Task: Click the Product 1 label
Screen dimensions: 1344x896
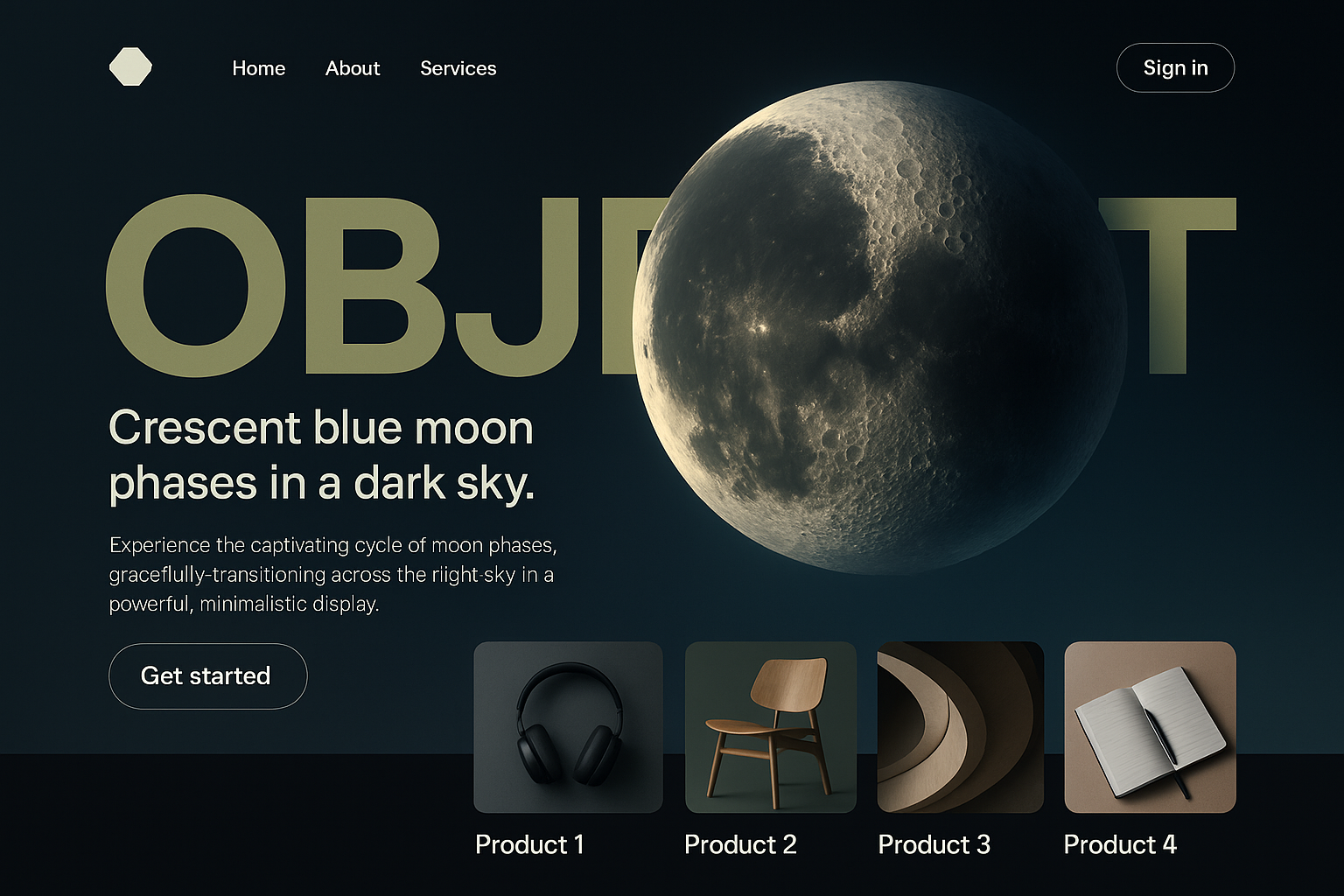Action: [x=529, y=844]
